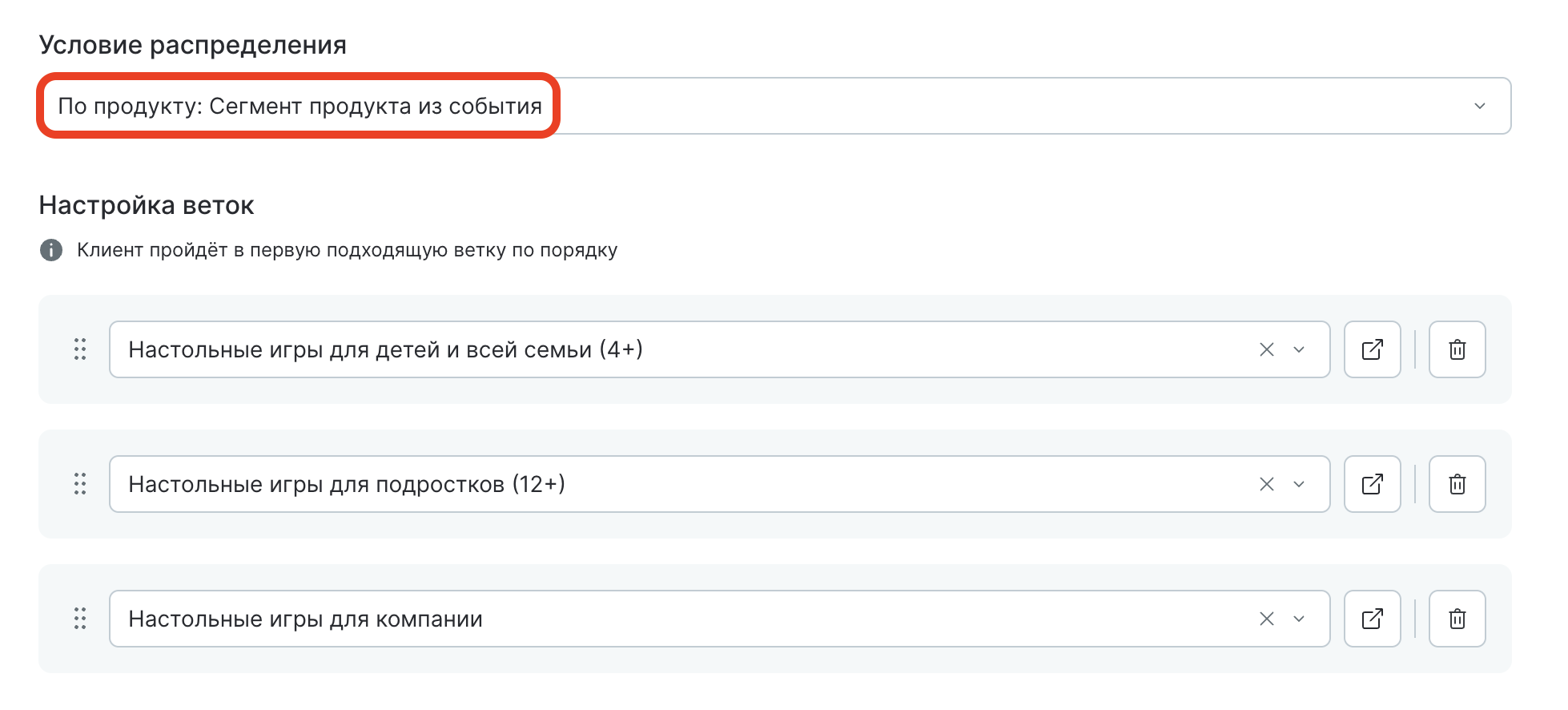Screen dimensions: 1568x710
Task: Clear the teenagers (12+) segment selection
Action: point(1266,484)
